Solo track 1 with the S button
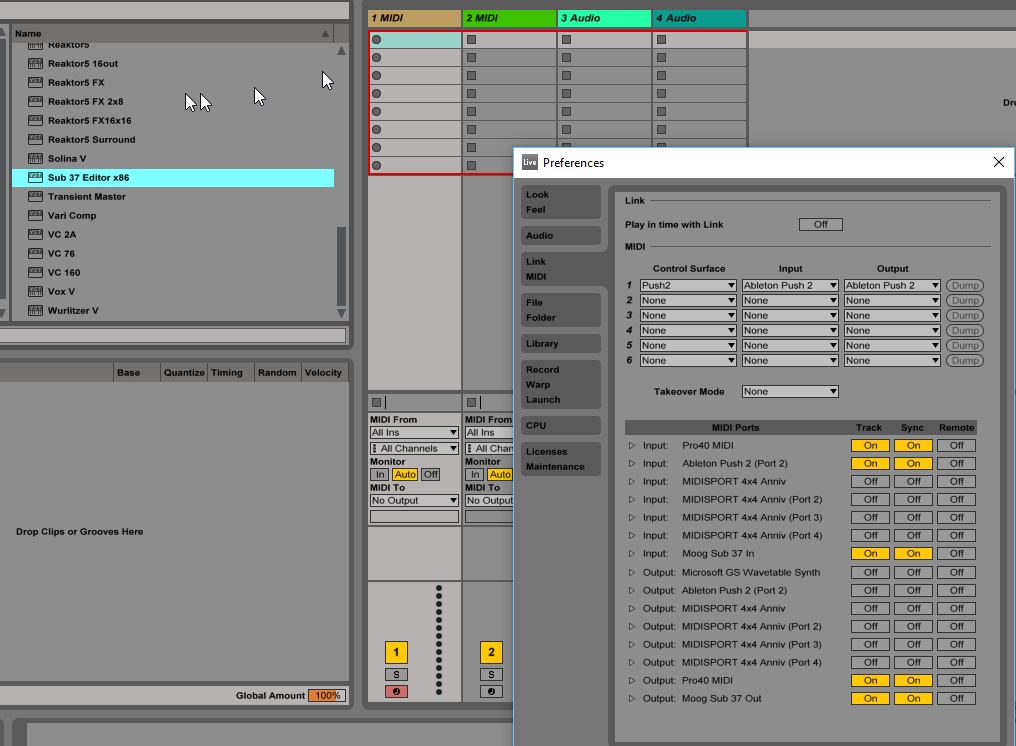 [x=396, y=674]
